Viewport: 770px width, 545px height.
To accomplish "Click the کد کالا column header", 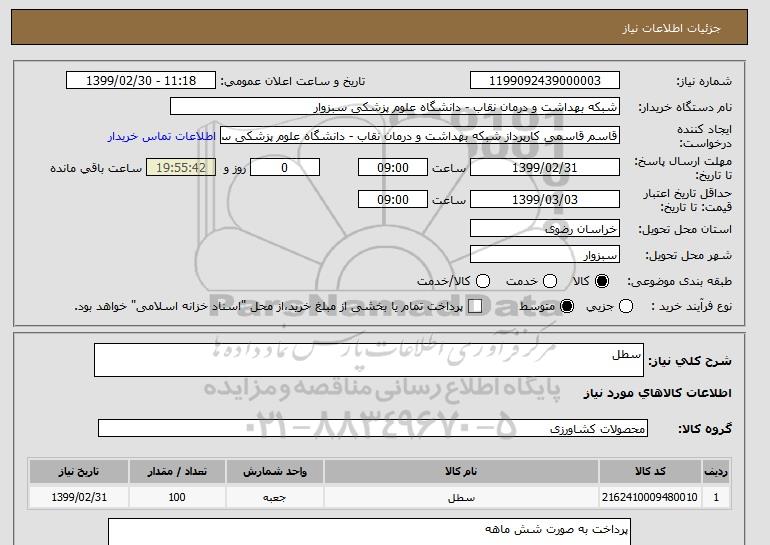I will click(x=650, y=471).
